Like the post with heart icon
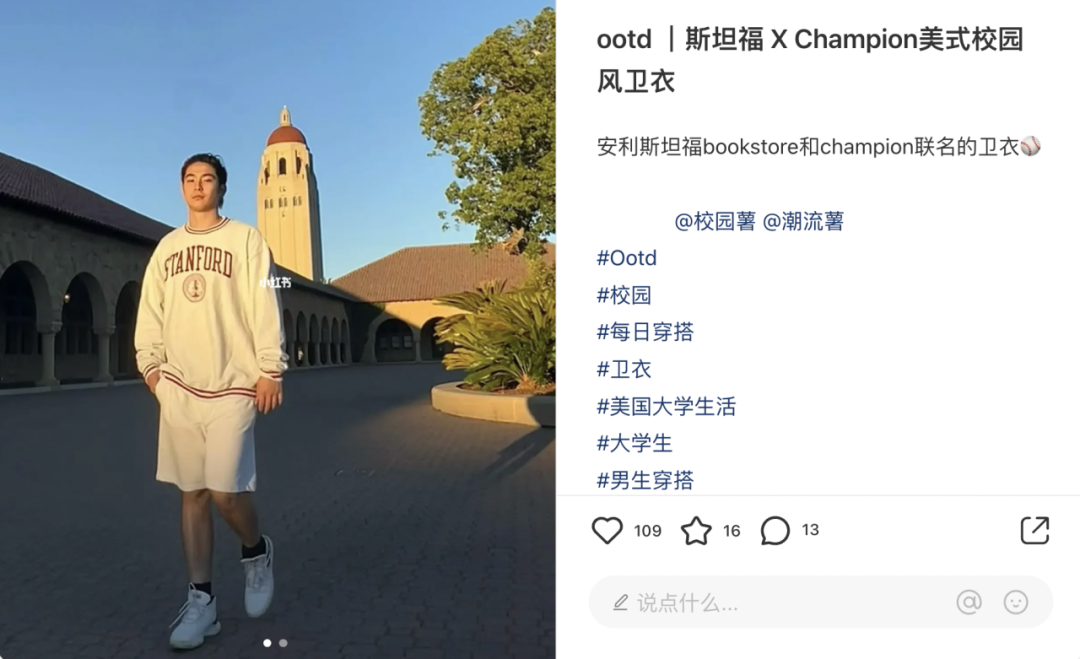This screenshot has width=1080, height=659. pyautogui.click(x=607, y=530)
